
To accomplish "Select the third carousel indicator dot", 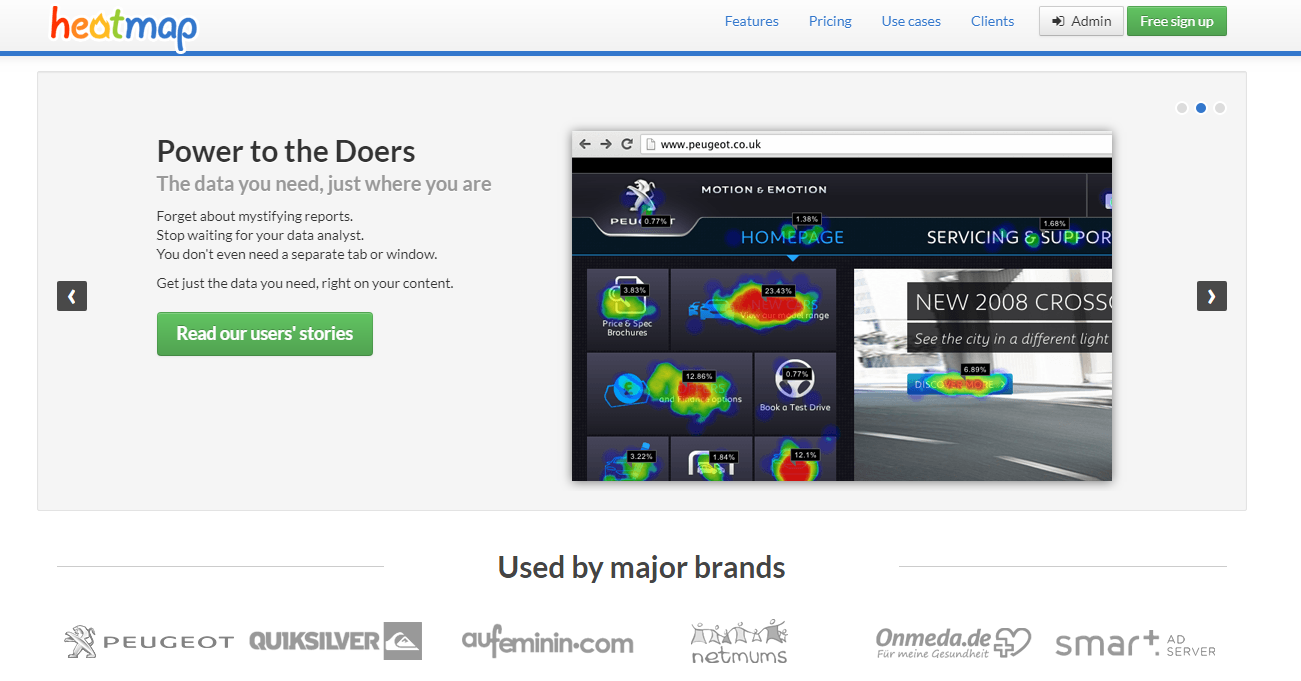I will pyautogui.click(x=1220, y=108).
